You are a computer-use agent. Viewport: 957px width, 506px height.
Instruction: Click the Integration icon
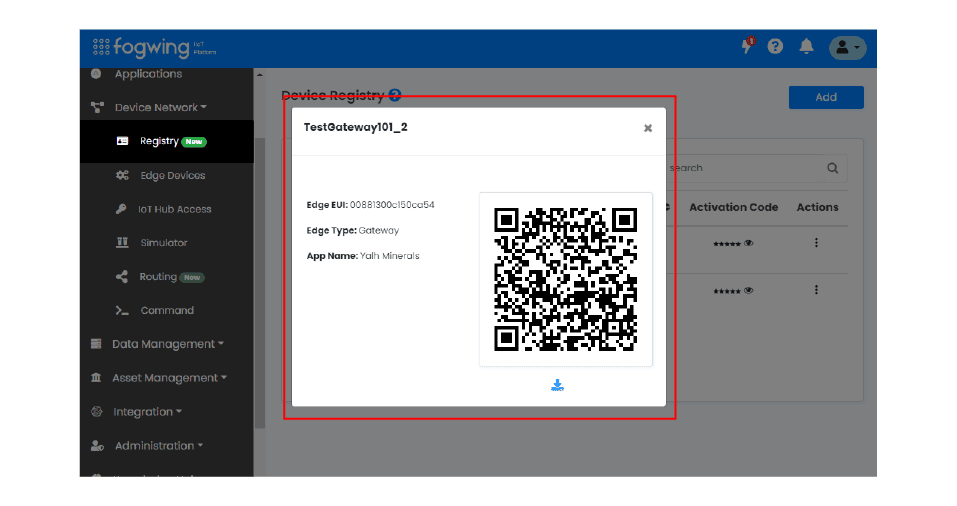click(x=96, y=411)
